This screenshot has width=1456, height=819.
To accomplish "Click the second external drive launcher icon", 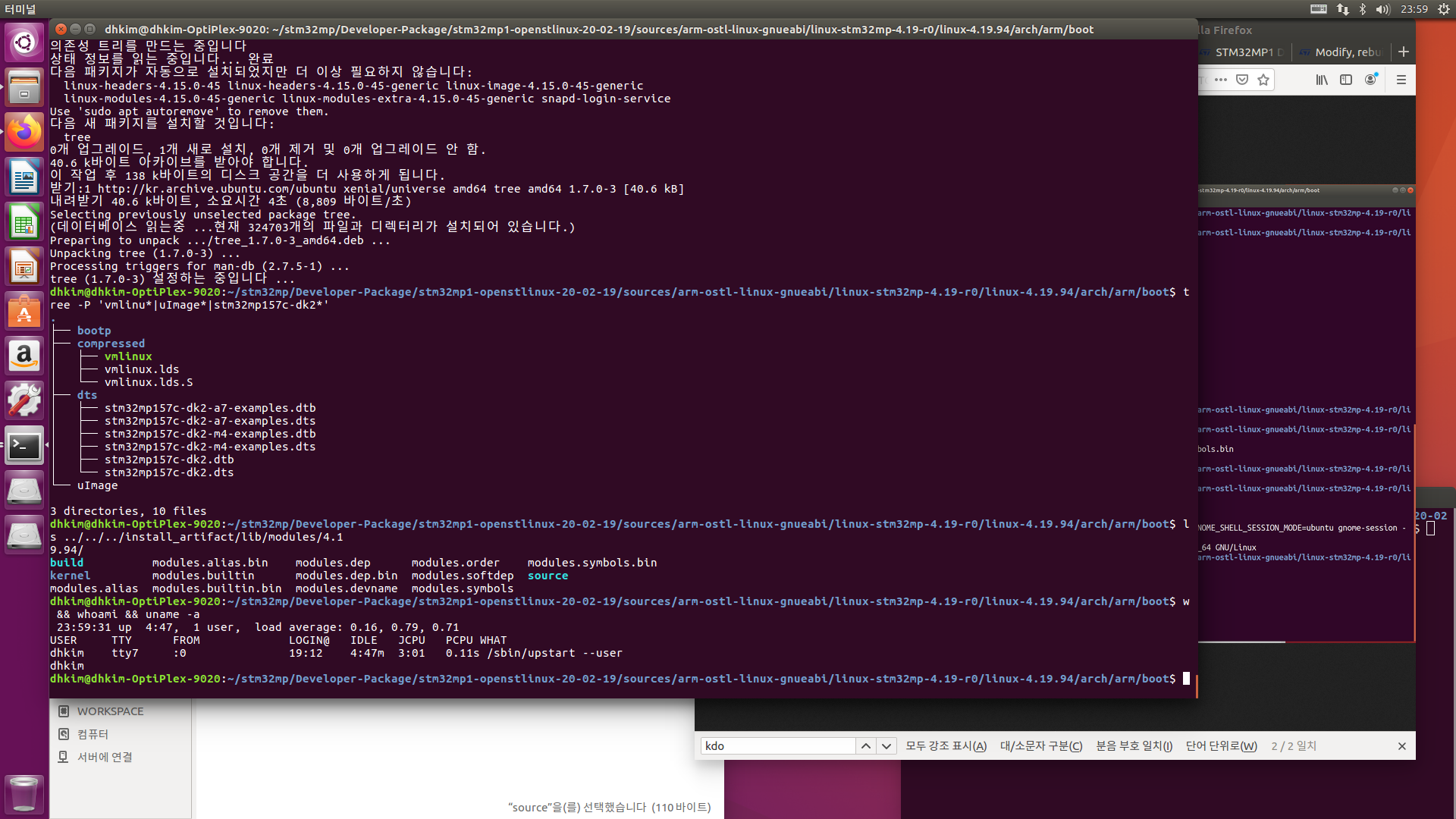I will pos(24,535).
